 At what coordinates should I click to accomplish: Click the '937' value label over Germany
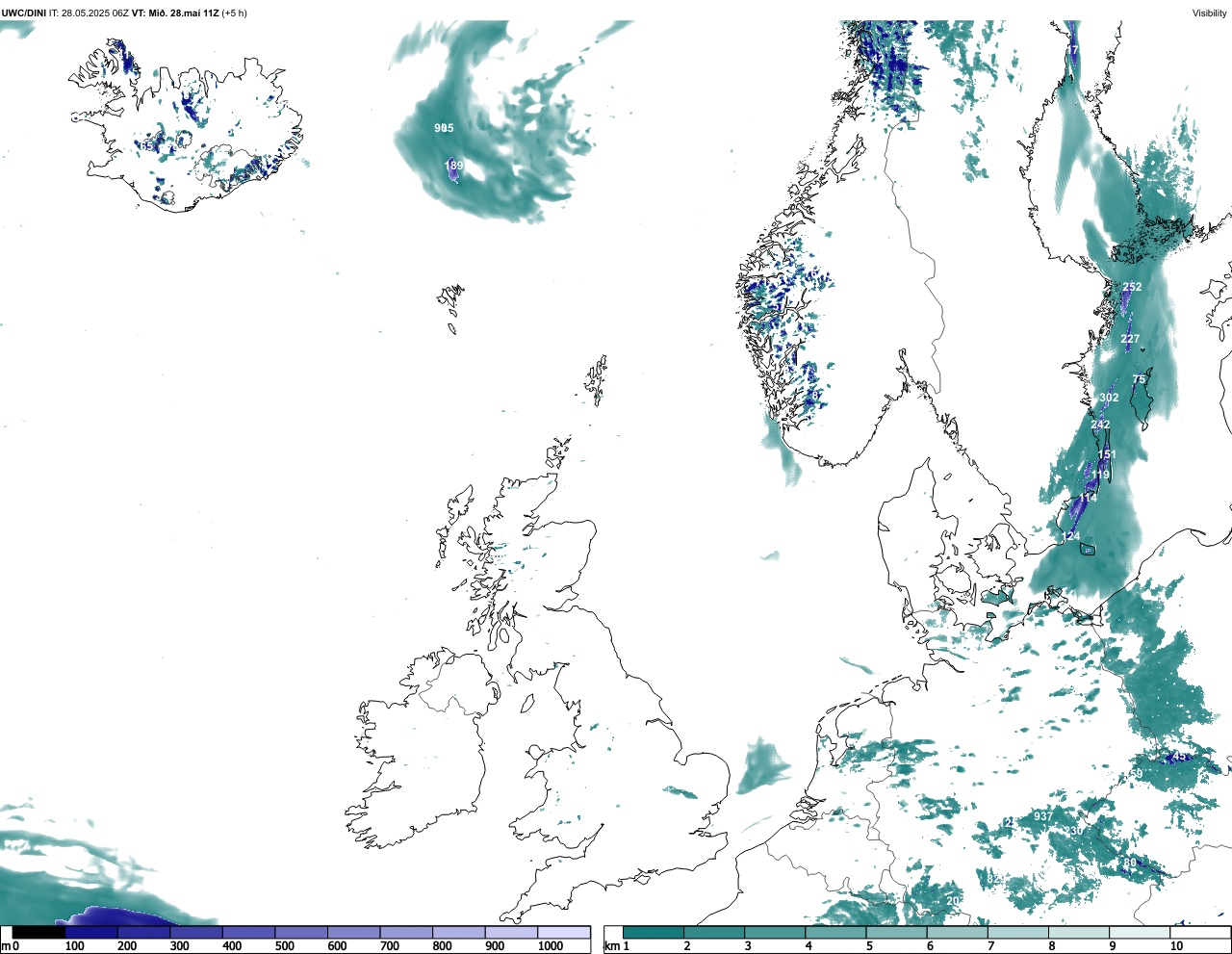(1042, 816)
